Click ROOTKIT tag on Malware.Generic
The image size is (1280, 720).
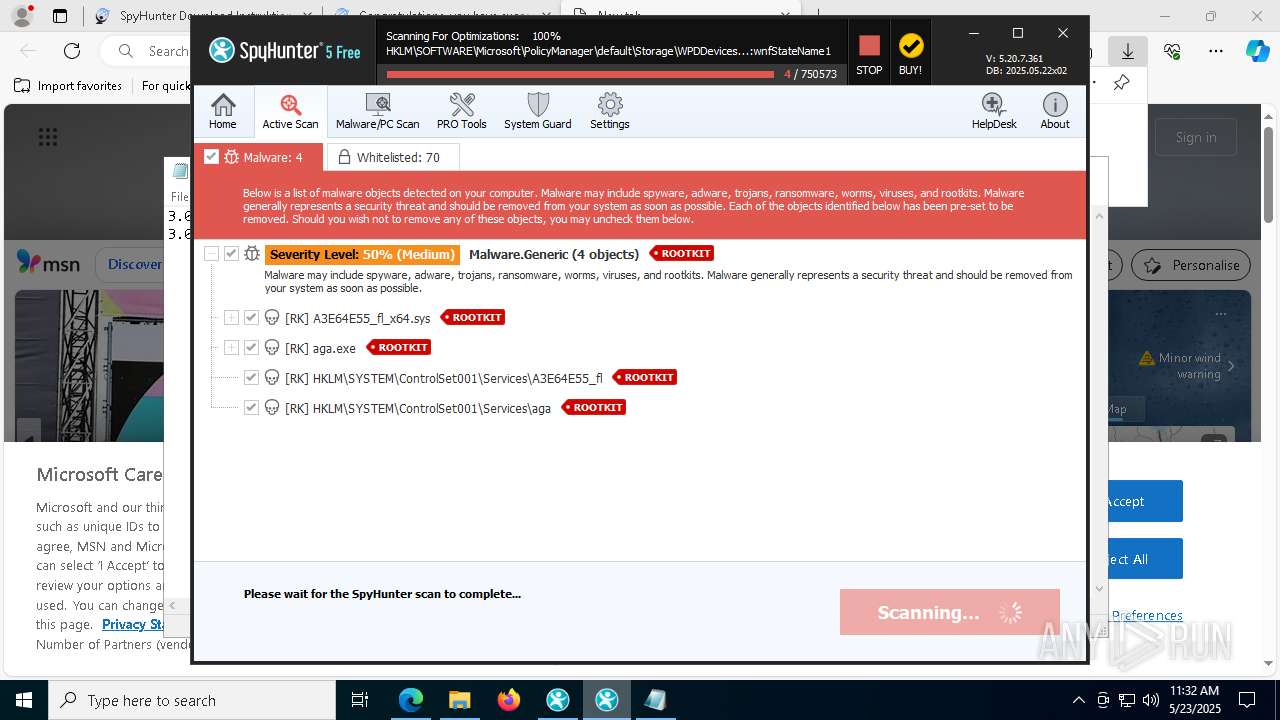682,254
